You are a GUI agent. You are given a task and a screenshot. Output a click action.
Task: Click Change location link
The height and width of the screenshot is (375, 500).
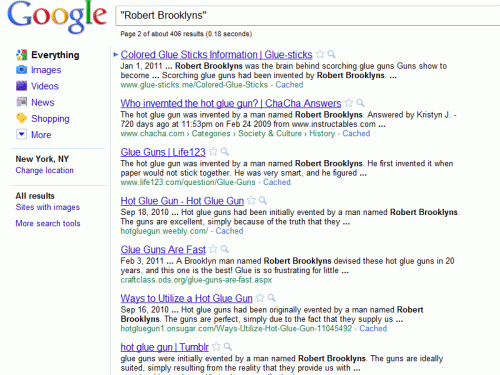44,170
